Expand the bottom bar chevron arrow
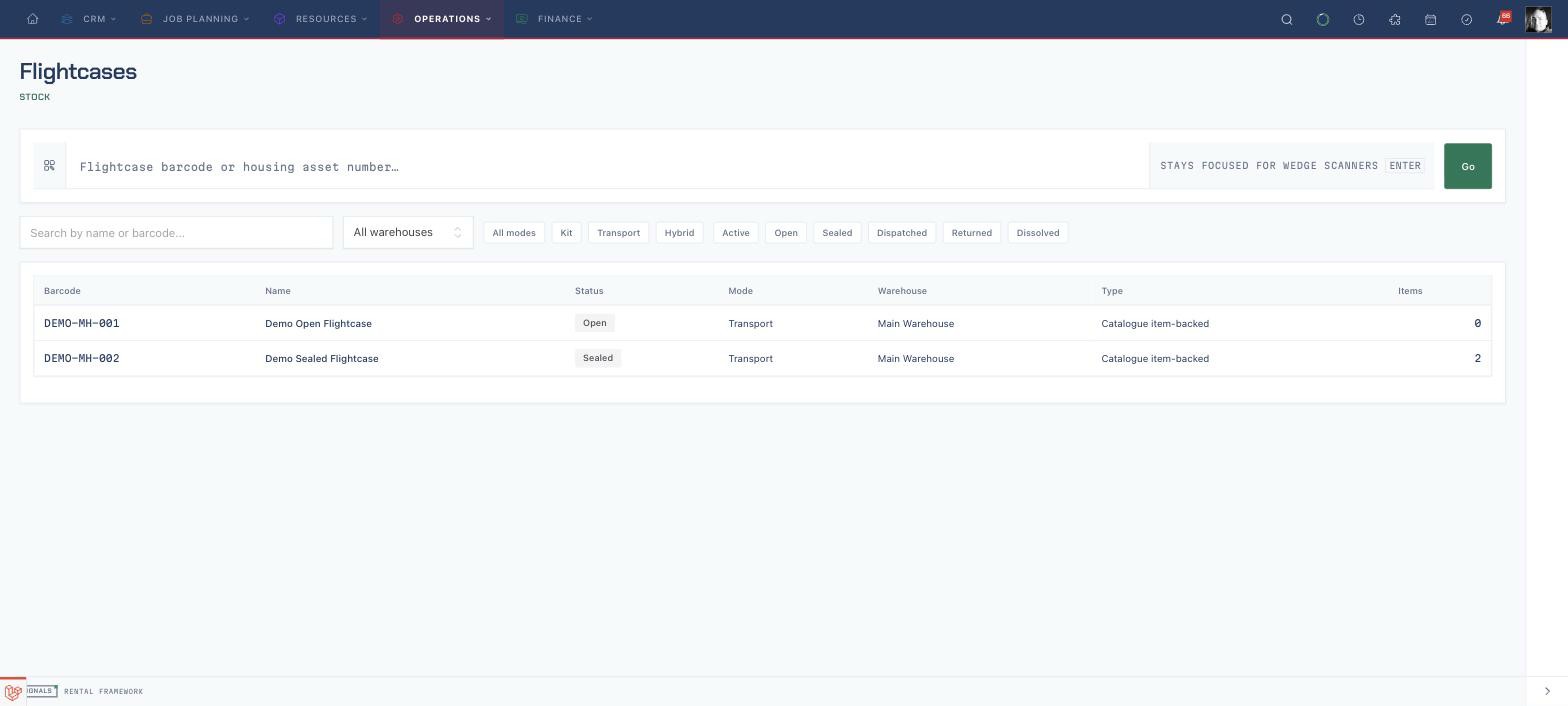This screenshot has height=706, width=1568. 1547,691
